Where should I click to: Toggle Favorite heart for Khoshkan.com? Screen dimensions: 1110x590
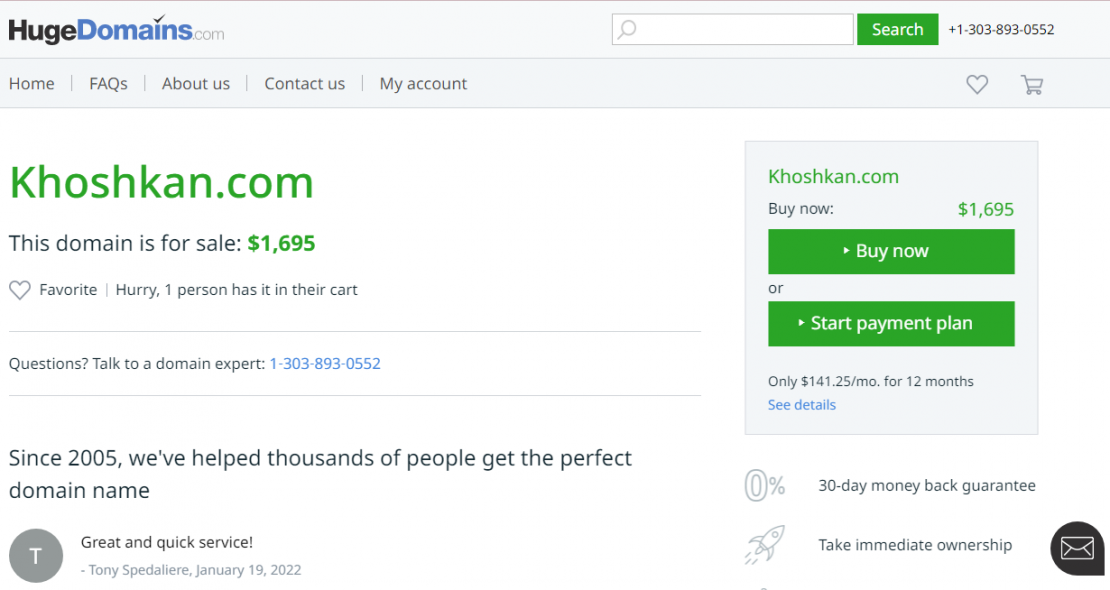coord(20,290)
